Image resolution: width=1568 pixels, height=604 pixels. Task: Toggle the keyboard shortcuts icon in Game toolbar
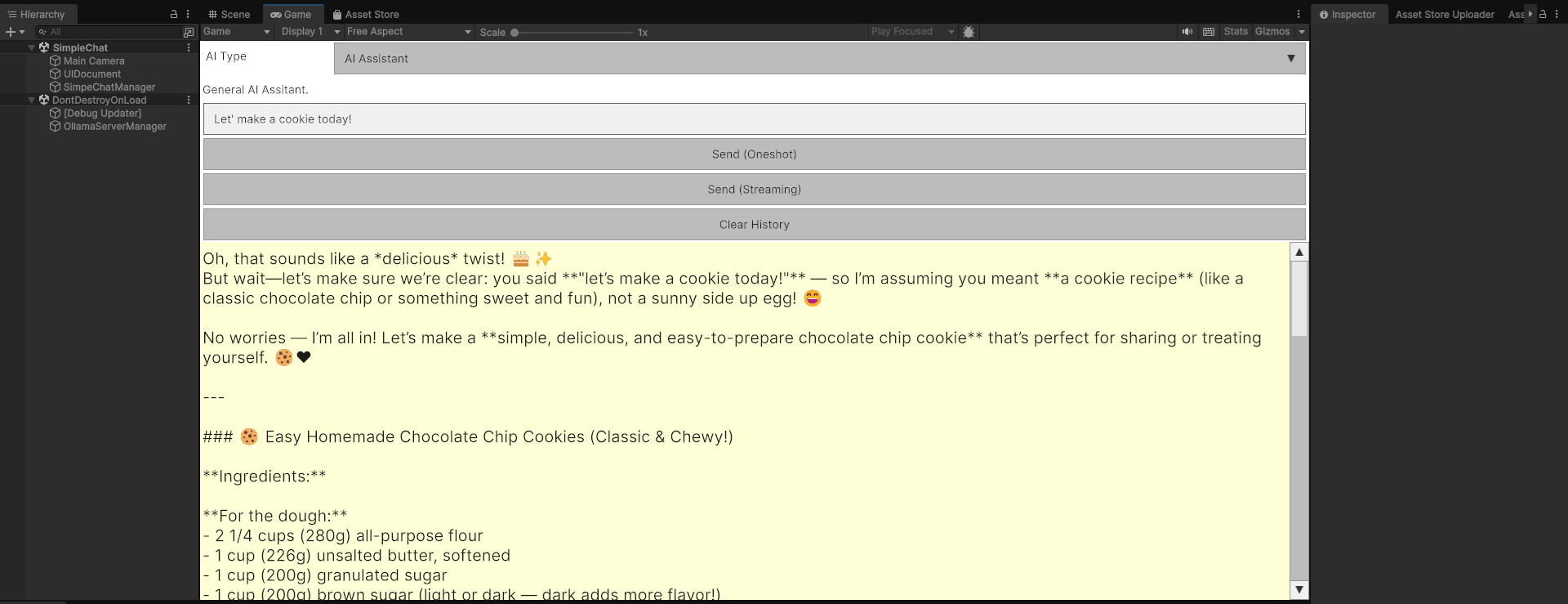(x=1209, y=32)
